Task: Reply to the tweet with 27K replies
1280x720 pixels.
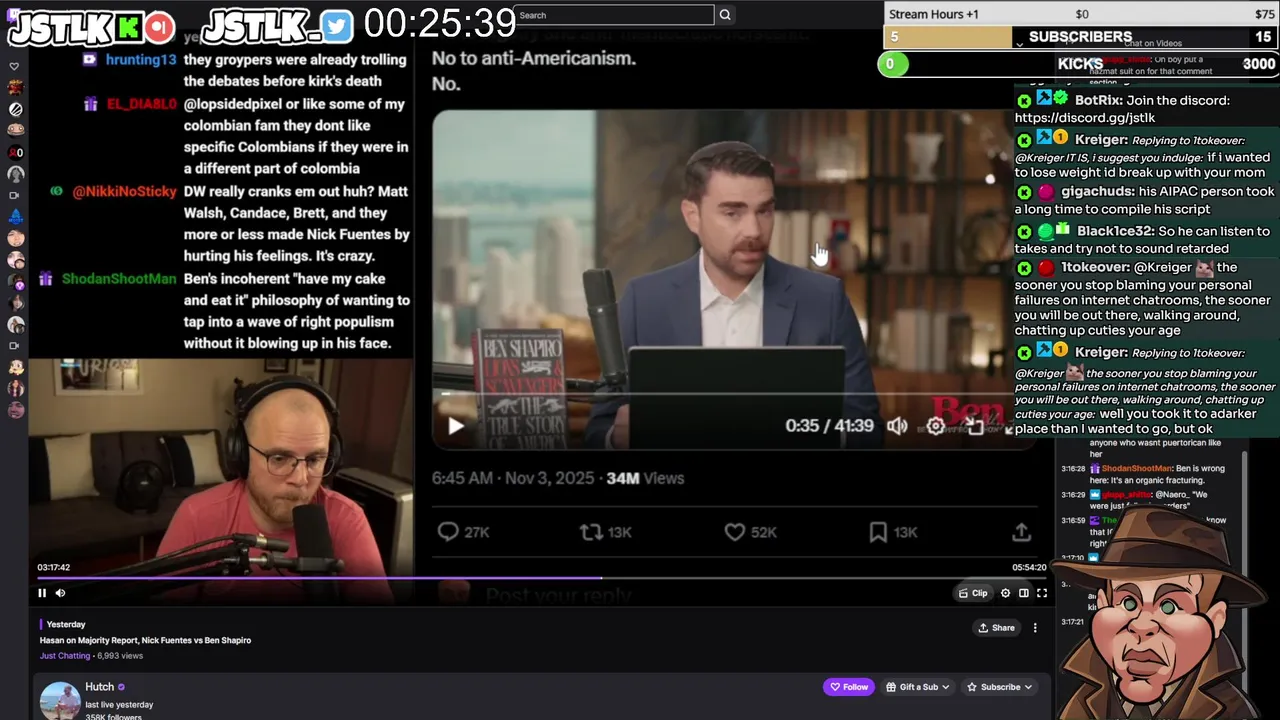Action: pos(464,532)
